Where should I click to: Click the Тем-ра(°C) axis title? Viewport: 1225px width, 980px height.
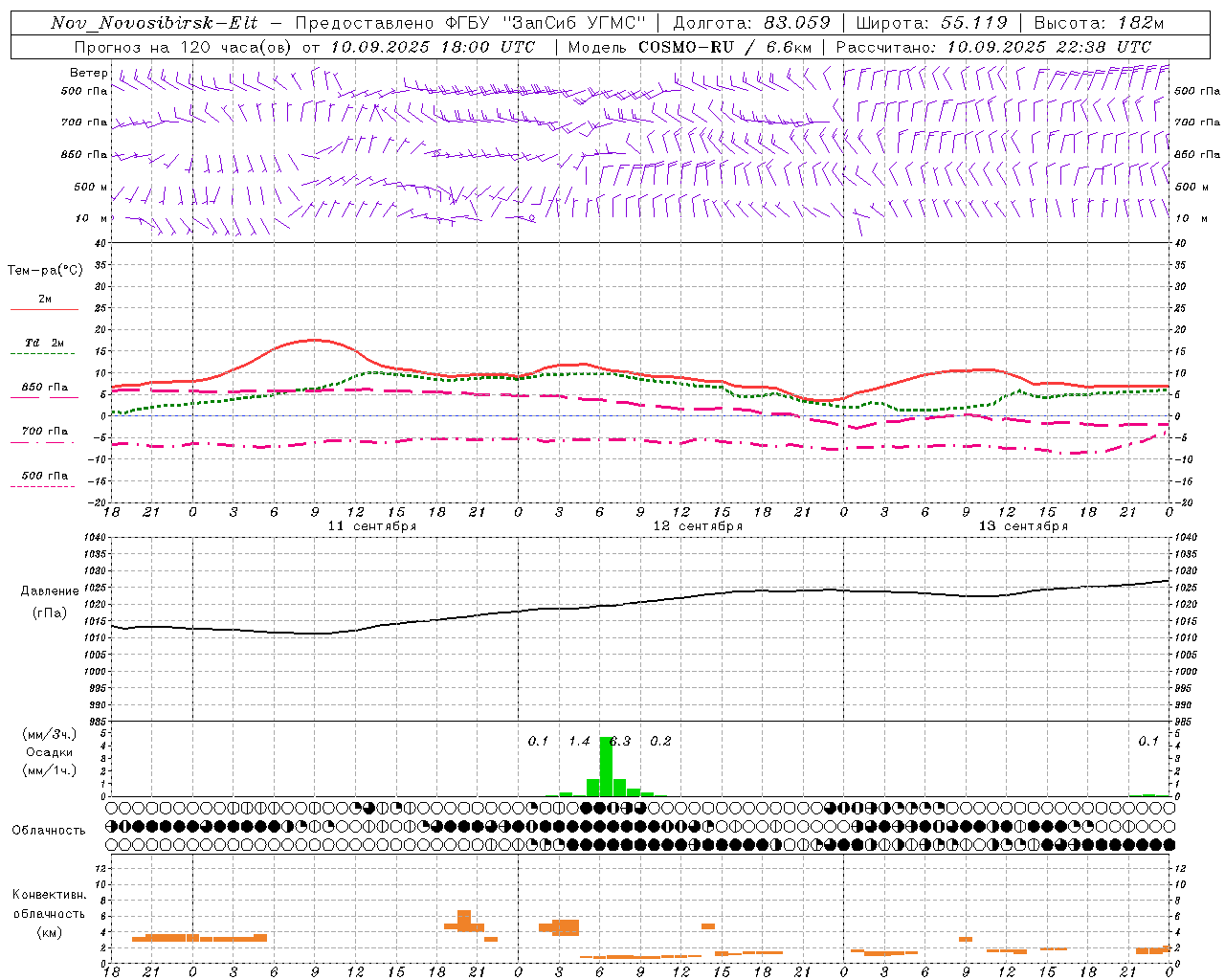click(45, 271)
